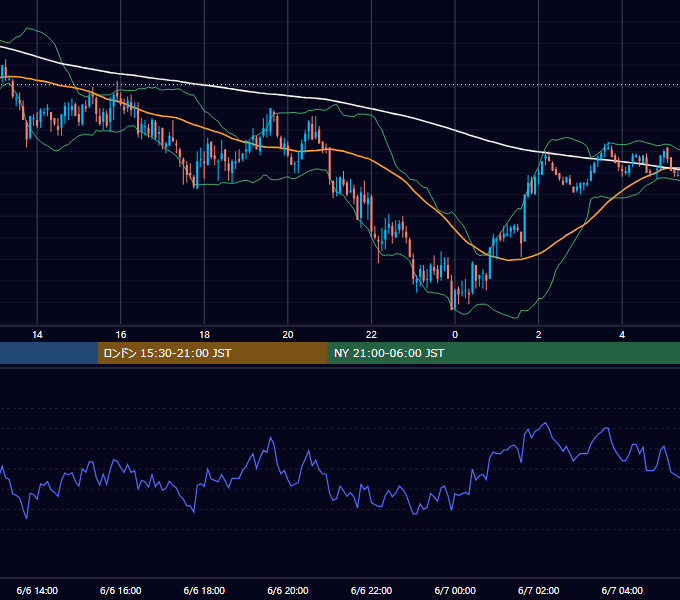Click the time axis label 14
This screenshot has width=680, height=600.
coord(37,335)
